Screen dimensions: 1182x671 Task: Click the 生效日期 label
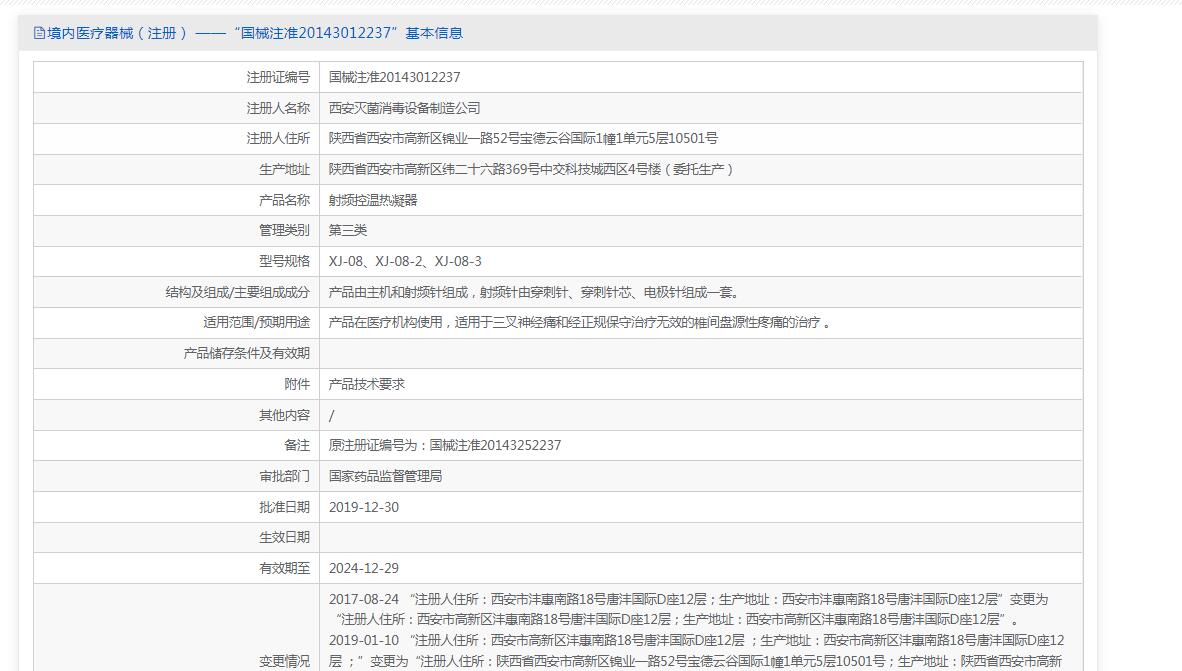click(x=284, y=538)
